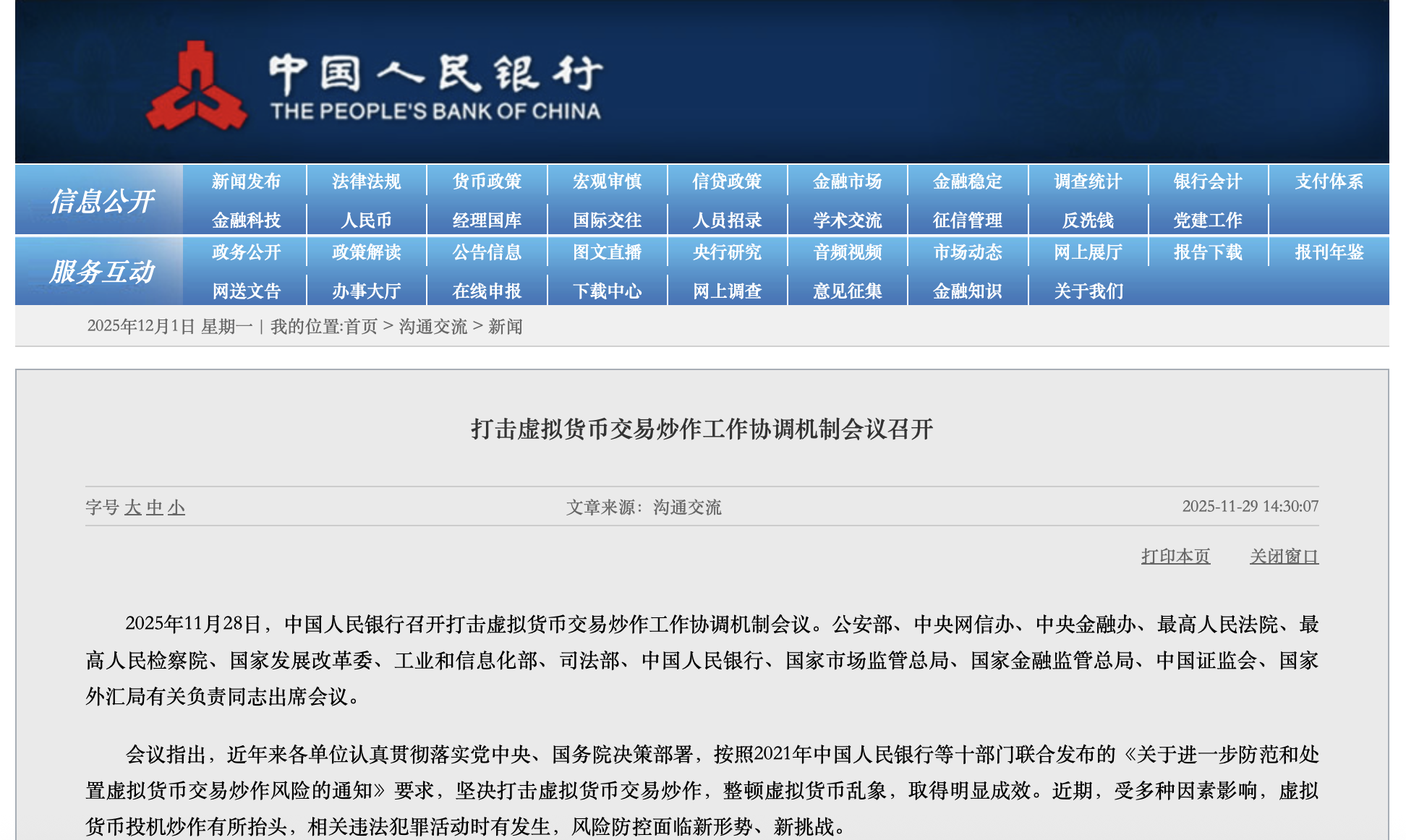Set font size to large (大)
This screenshot has height=840, width=1406.
coord(132,507)
